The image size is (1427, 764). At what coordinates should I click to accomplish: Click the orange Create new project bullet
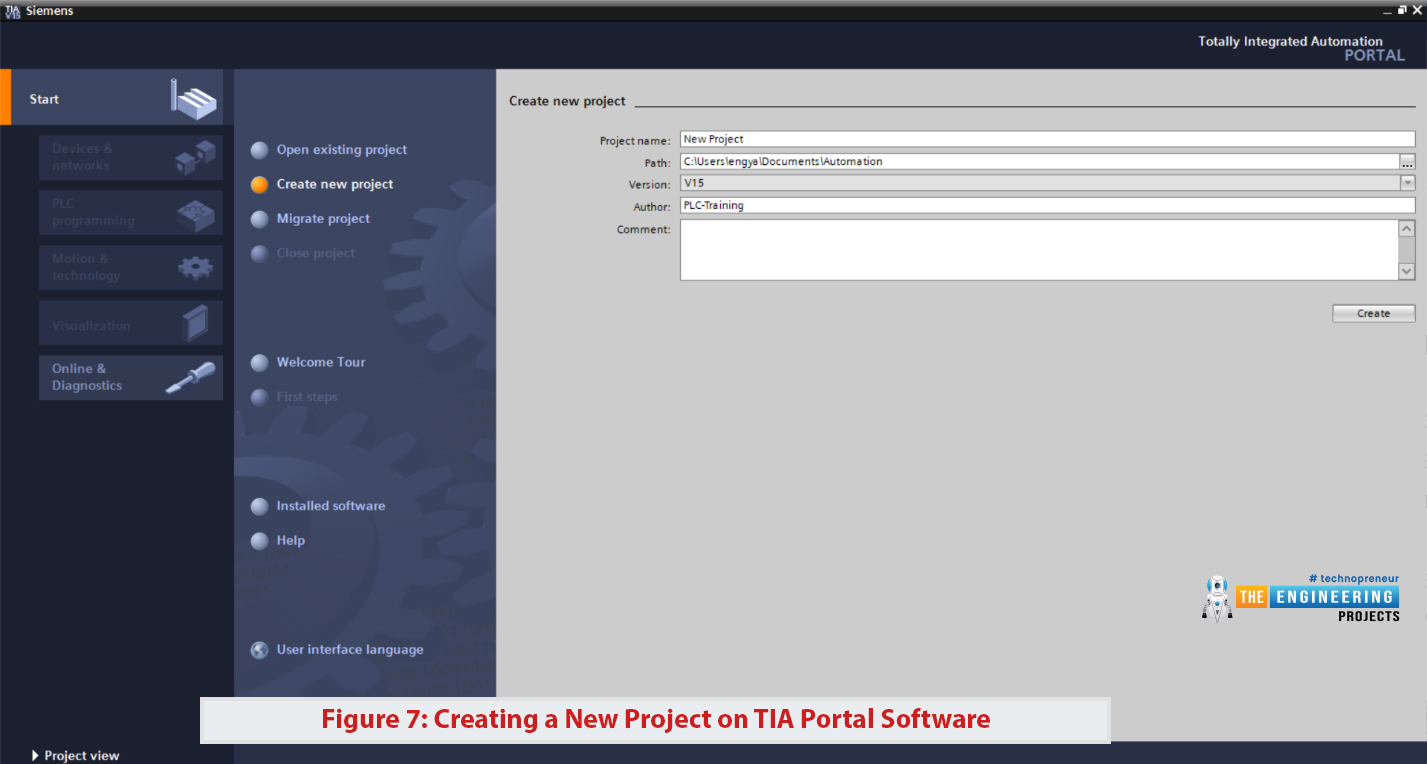(x=260, y=184)
